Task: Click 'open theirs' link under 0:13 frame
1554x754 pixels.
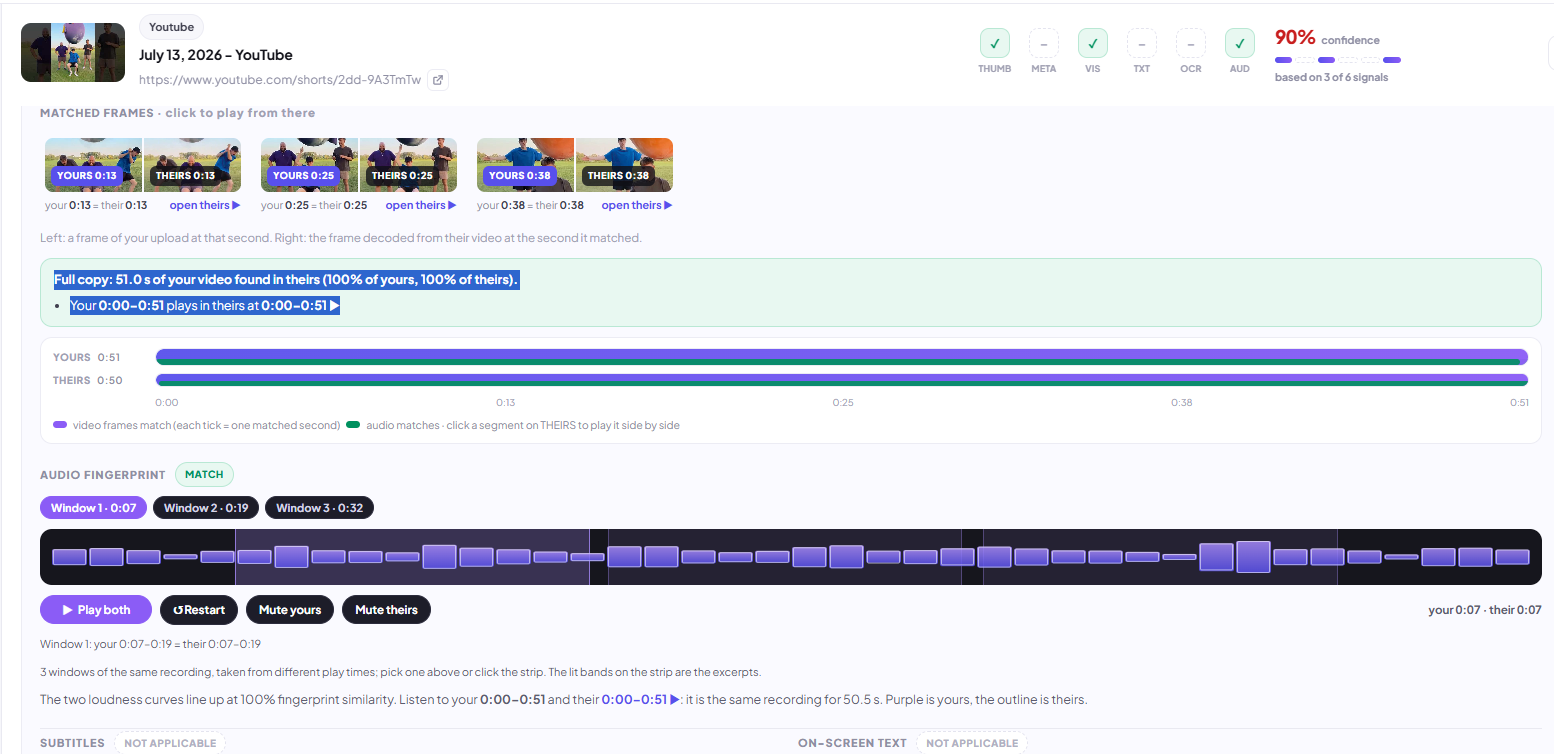Action: [205, 205]
